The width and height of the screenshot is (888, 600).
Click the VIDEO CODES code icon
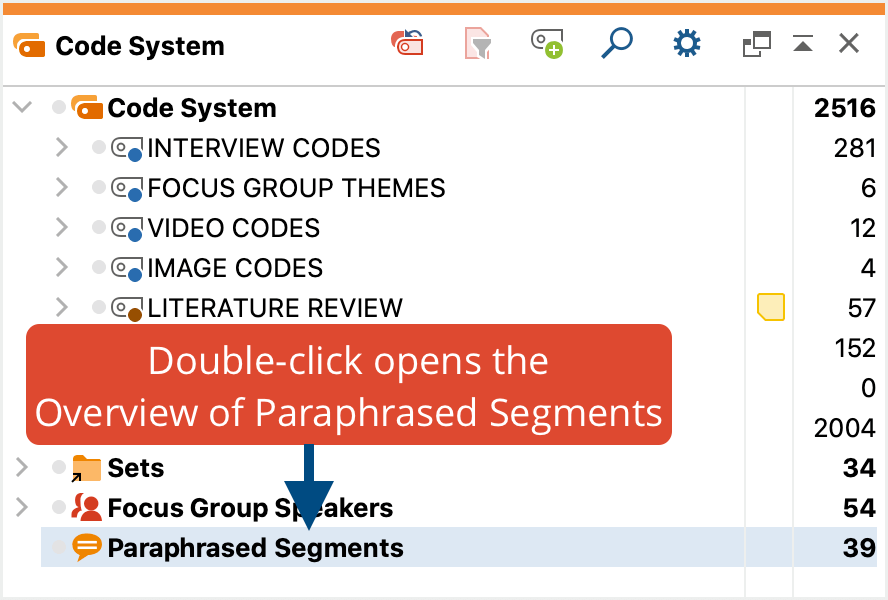point(127,228)
